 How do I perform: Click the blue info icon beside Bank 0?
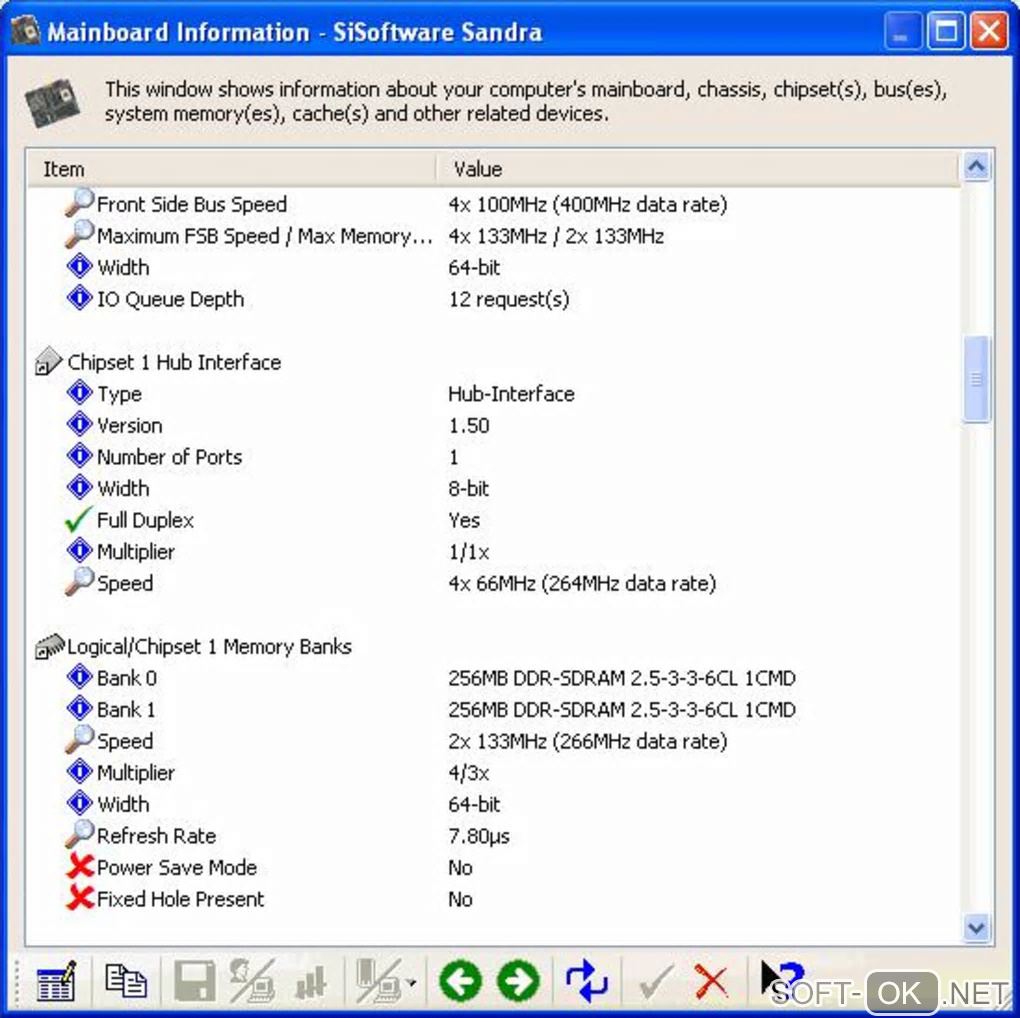point(79,677)
